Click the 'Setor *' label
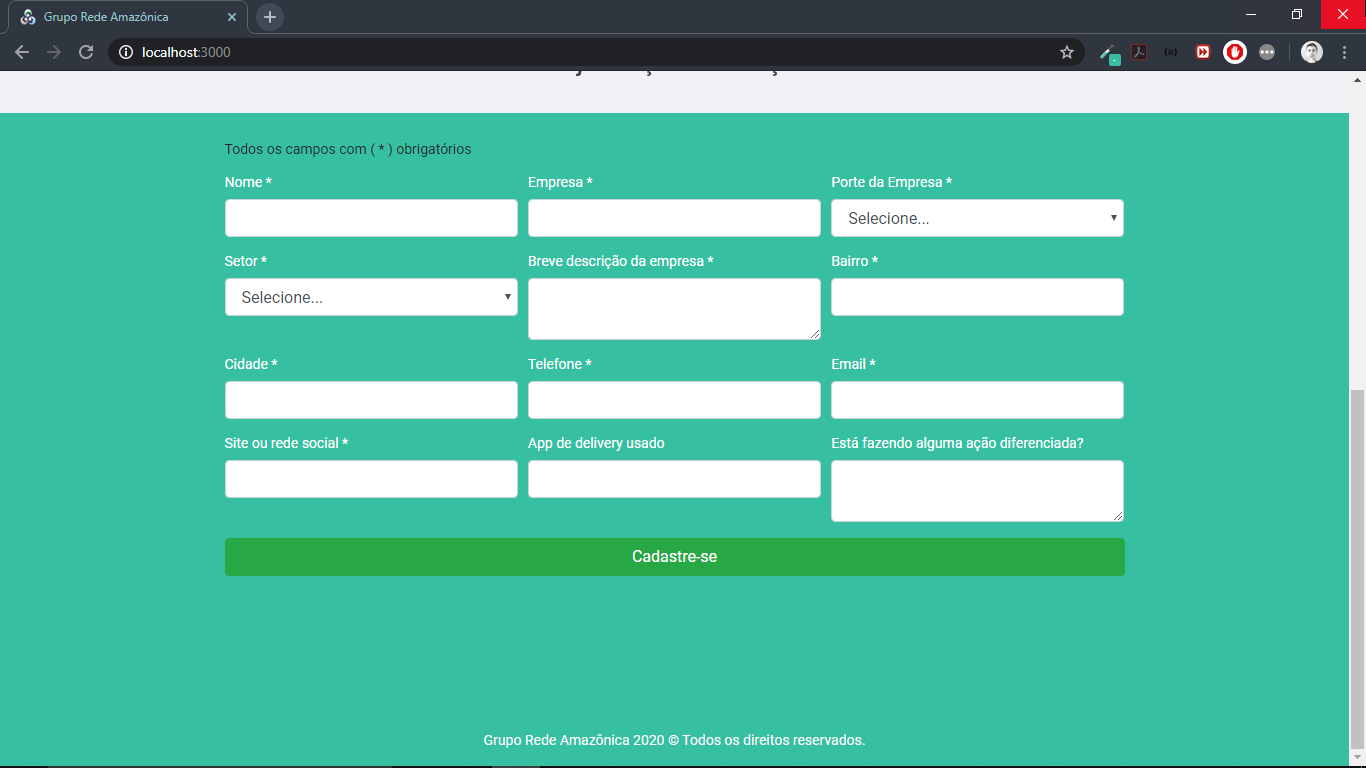Image resolution: width=1366 pixels, height=768 pixels. pos(246,261)
